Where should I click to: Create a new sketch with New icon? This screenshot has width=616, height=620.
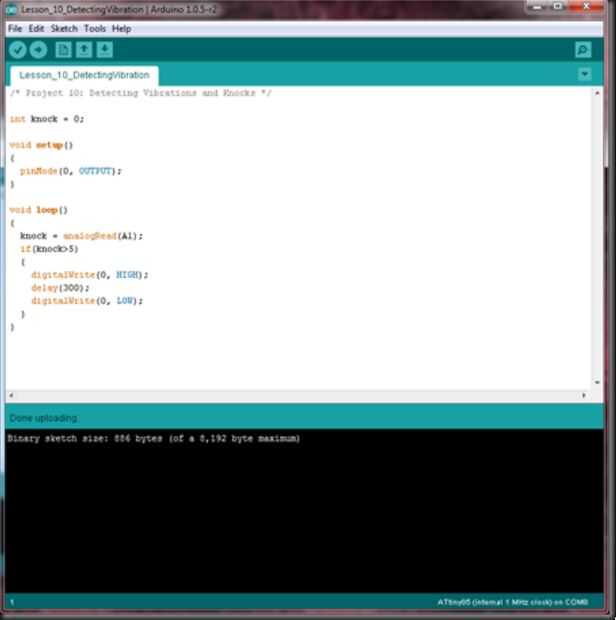coord(63,50)
